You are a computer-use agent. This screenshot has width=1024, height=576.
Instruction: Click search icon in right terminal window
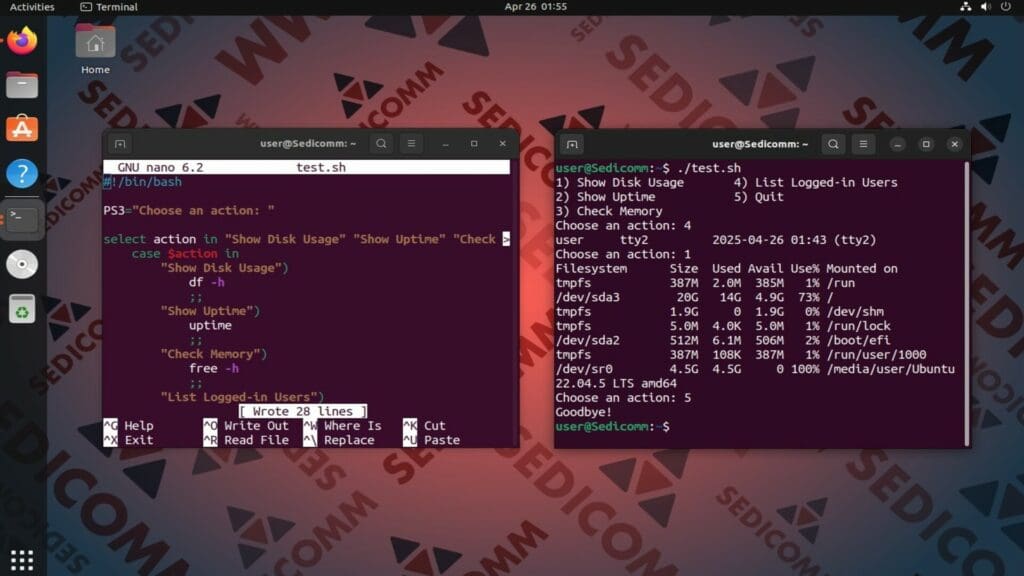(x=833, y=144)
